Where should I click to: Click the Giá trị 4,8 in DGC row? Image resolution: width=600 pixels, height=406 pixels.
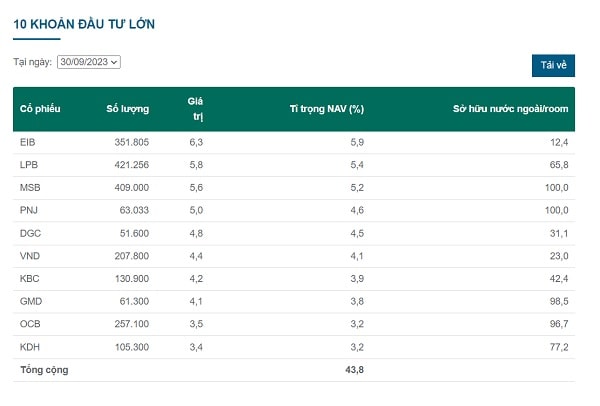[196, 233]
